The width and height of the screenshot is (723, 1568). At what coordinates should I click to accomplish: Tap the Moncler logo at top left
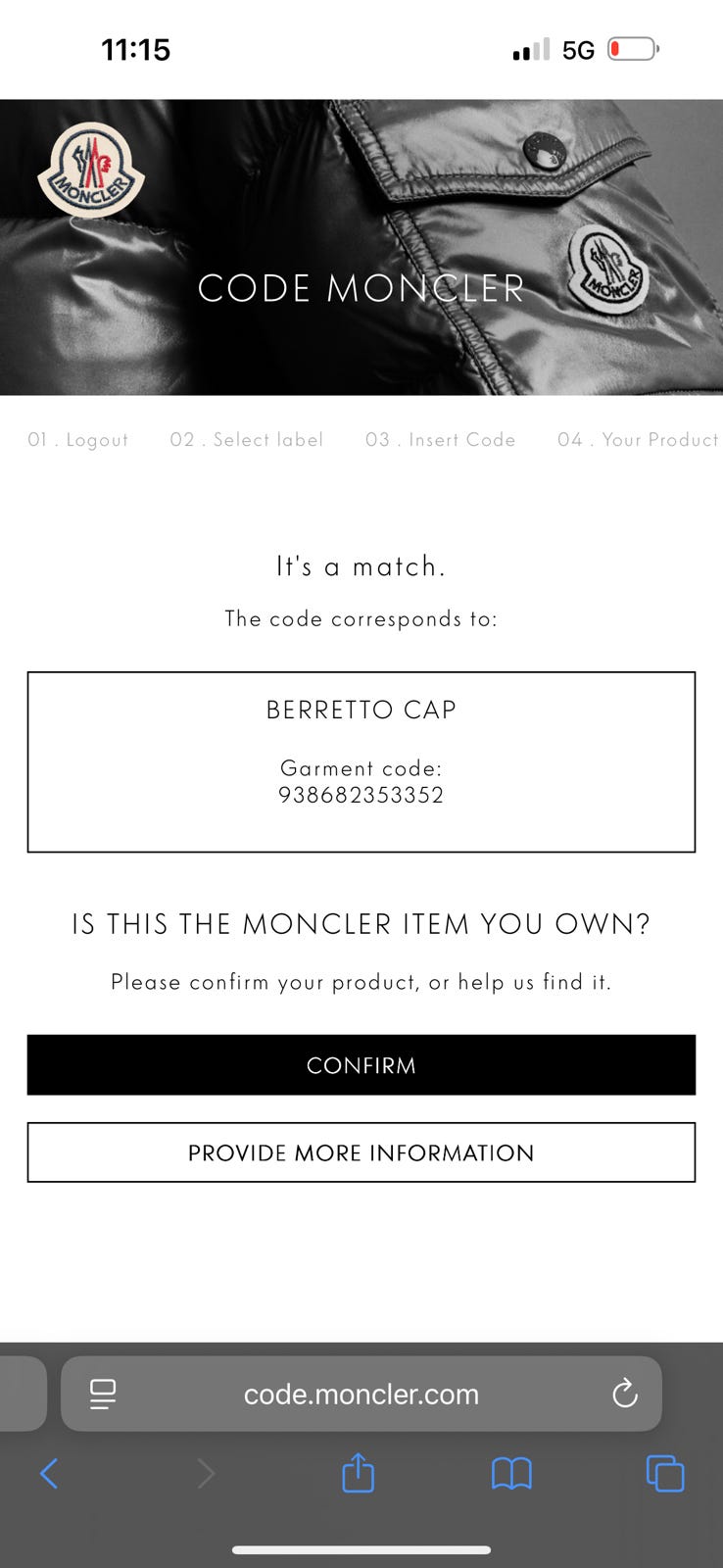click(x=91, y=170)
